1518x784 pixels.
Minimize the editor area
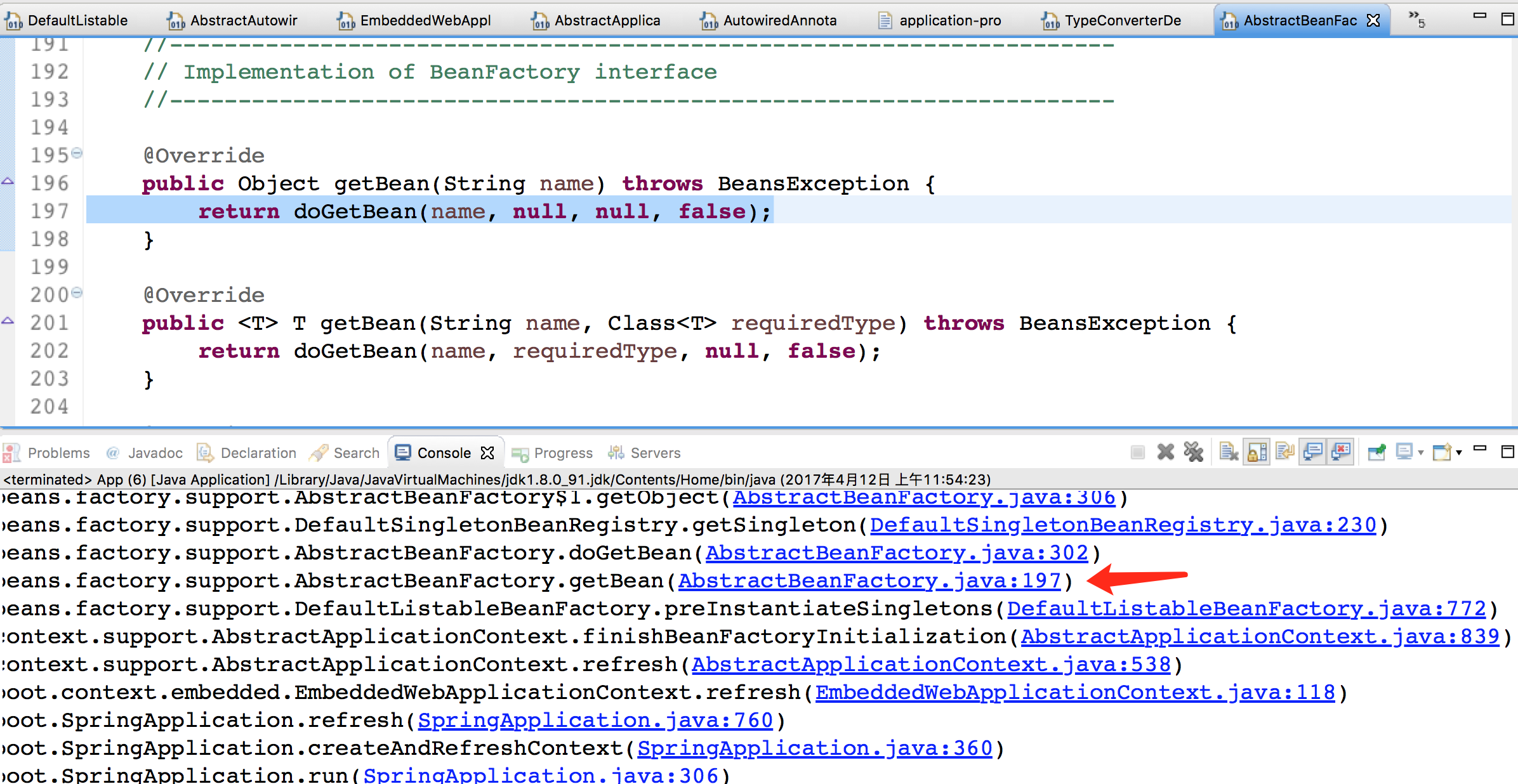pyautogui.click(x=1480, y=16)
